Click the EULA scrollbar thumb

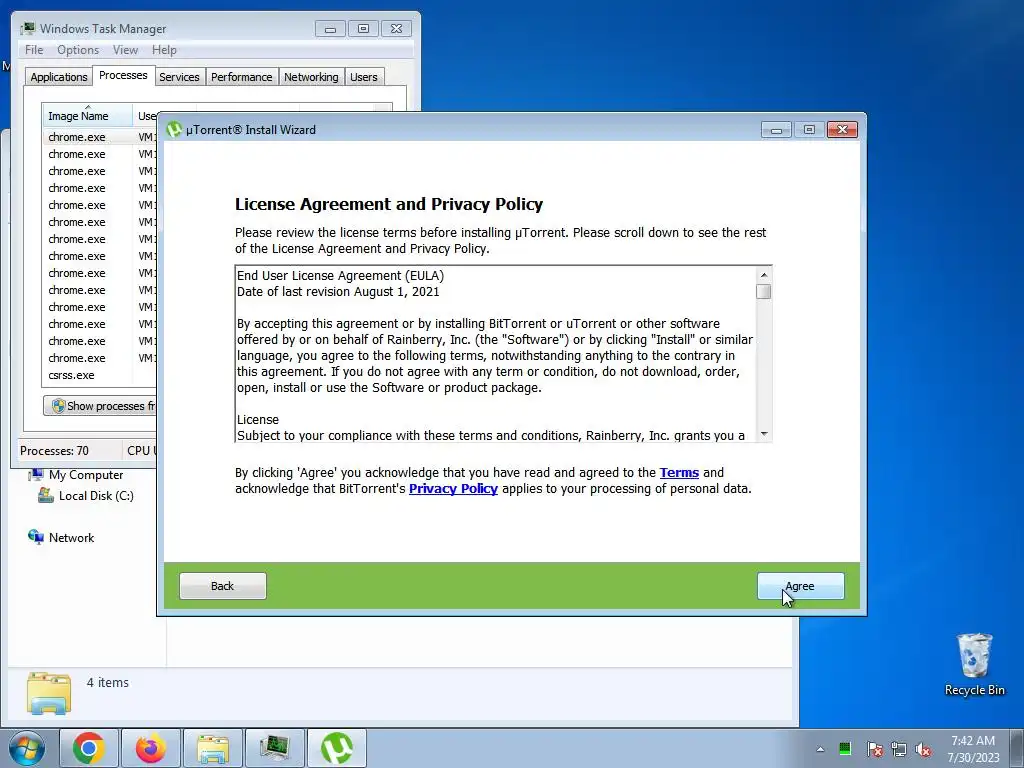[763, 291]
